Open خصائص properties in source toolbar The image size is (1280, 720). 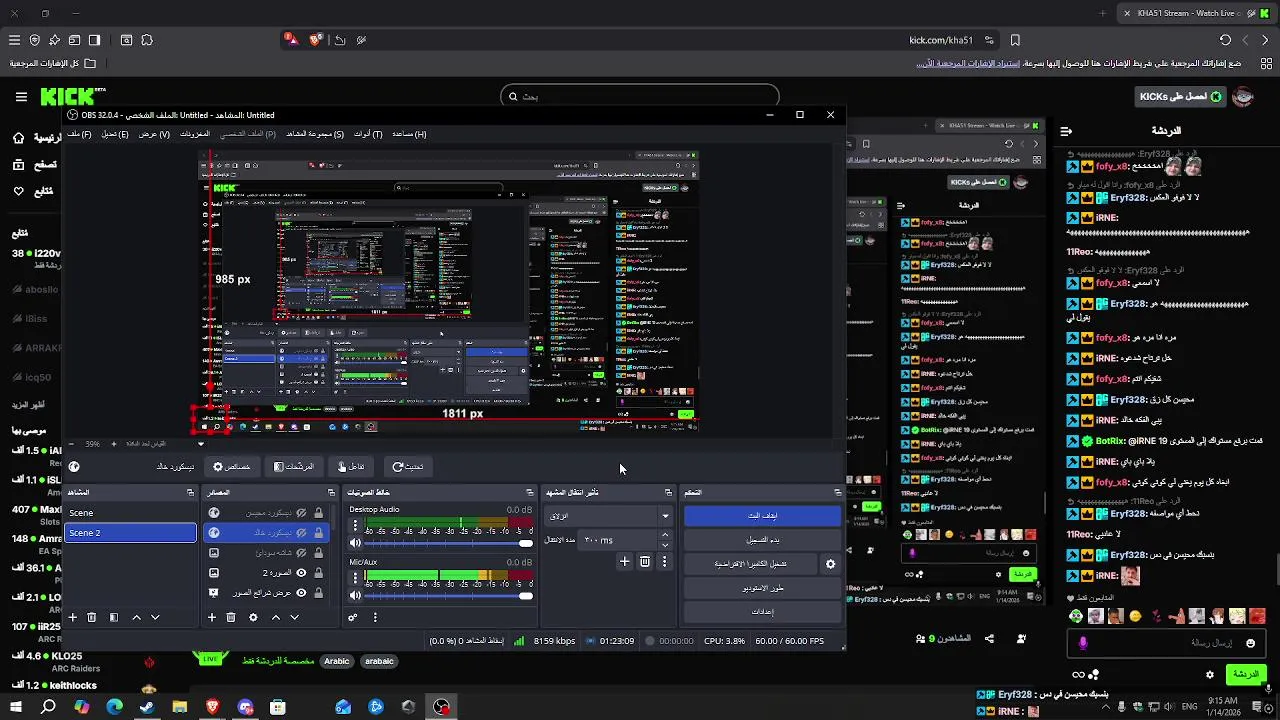232,467
